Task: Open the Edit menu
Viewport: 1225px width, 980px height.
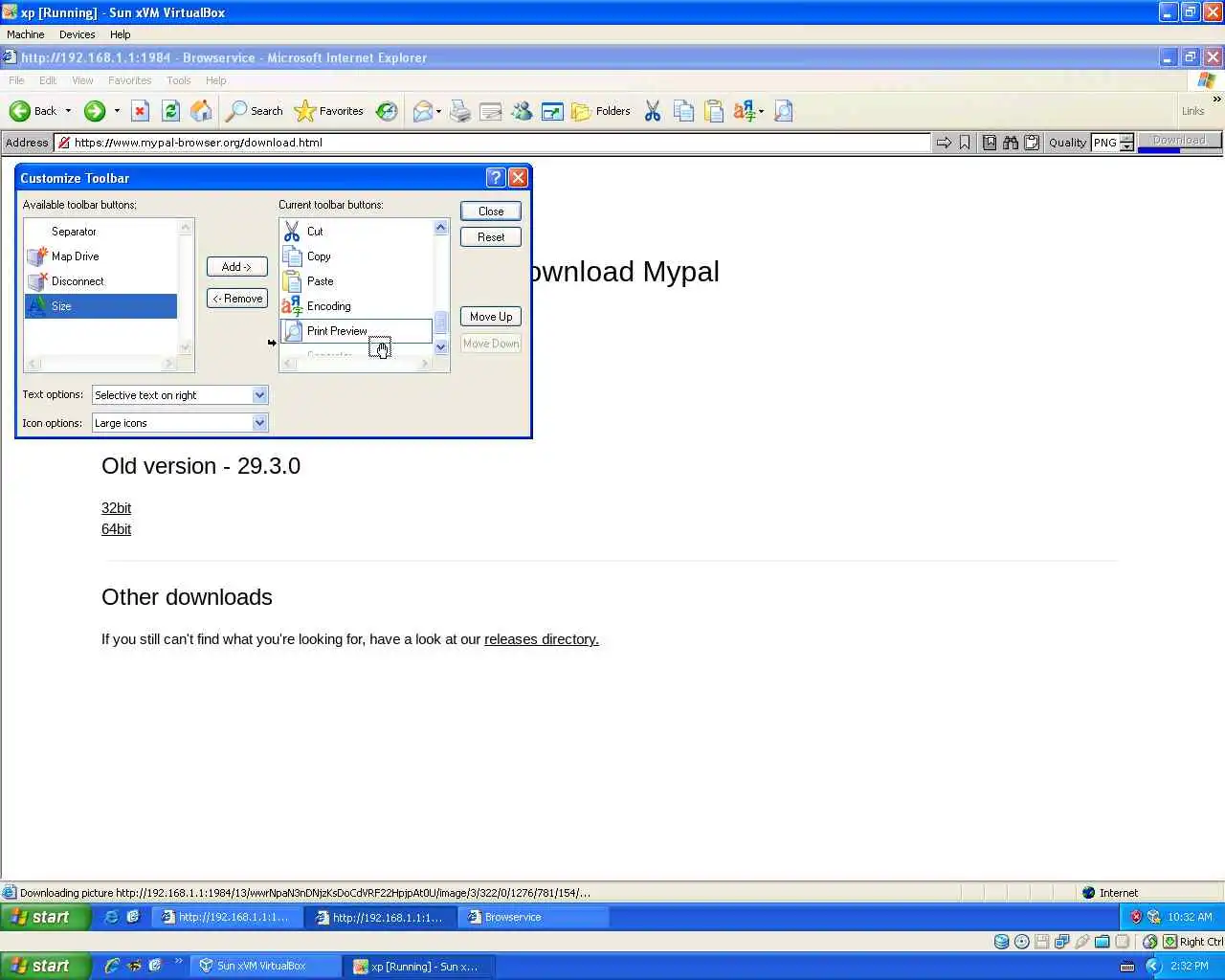Action: click(48, 80)
